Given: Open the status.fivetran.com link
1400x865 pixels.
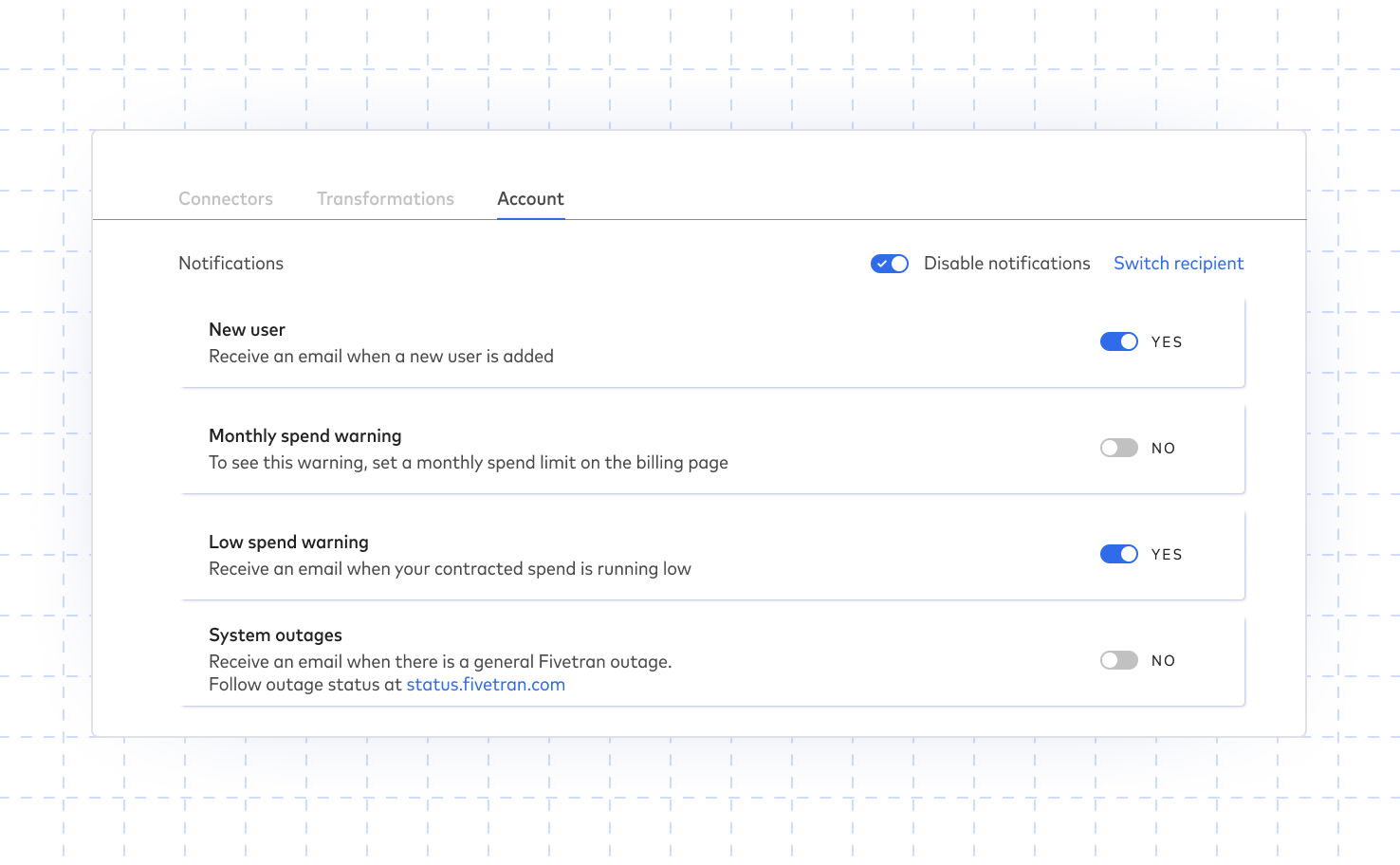Looking at the screenshot, I should click(x=486, y=685).
